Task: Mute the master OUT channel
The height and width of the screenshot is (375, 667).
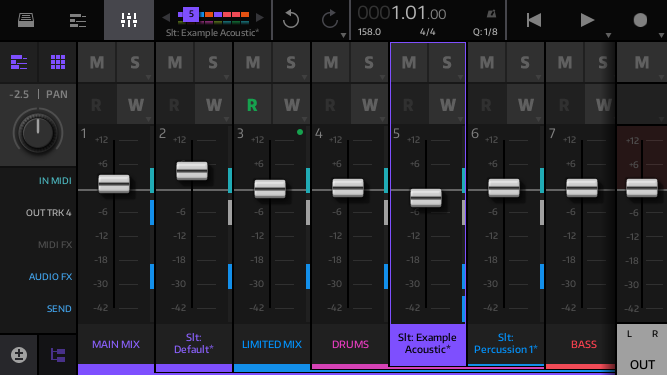Action: point(642,62)
